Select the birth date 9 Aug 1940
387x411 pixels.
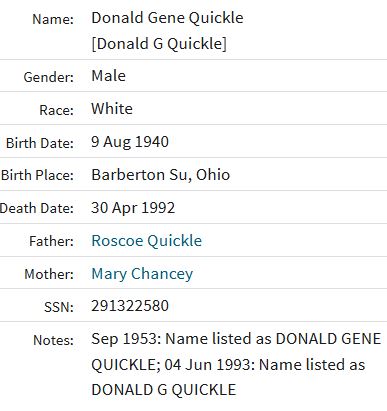click(x=130, y=142)
